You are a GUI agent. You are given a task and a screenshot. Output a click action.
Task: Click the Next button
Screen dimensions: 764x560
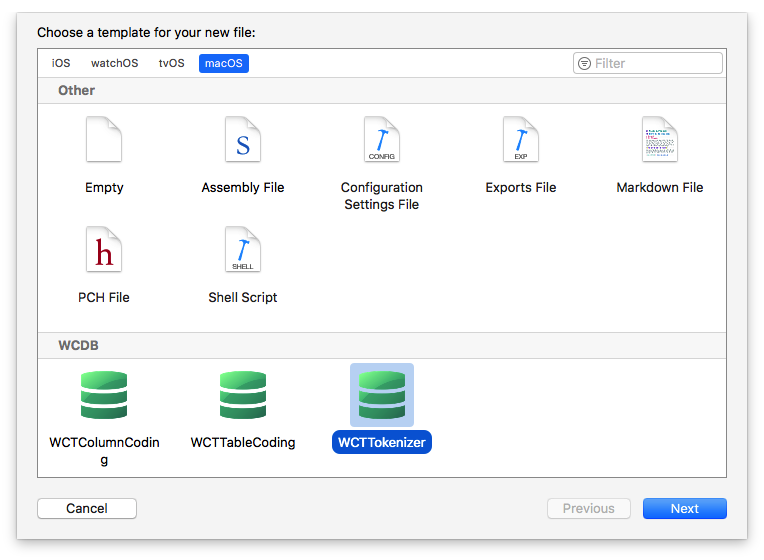click(684, 508)
